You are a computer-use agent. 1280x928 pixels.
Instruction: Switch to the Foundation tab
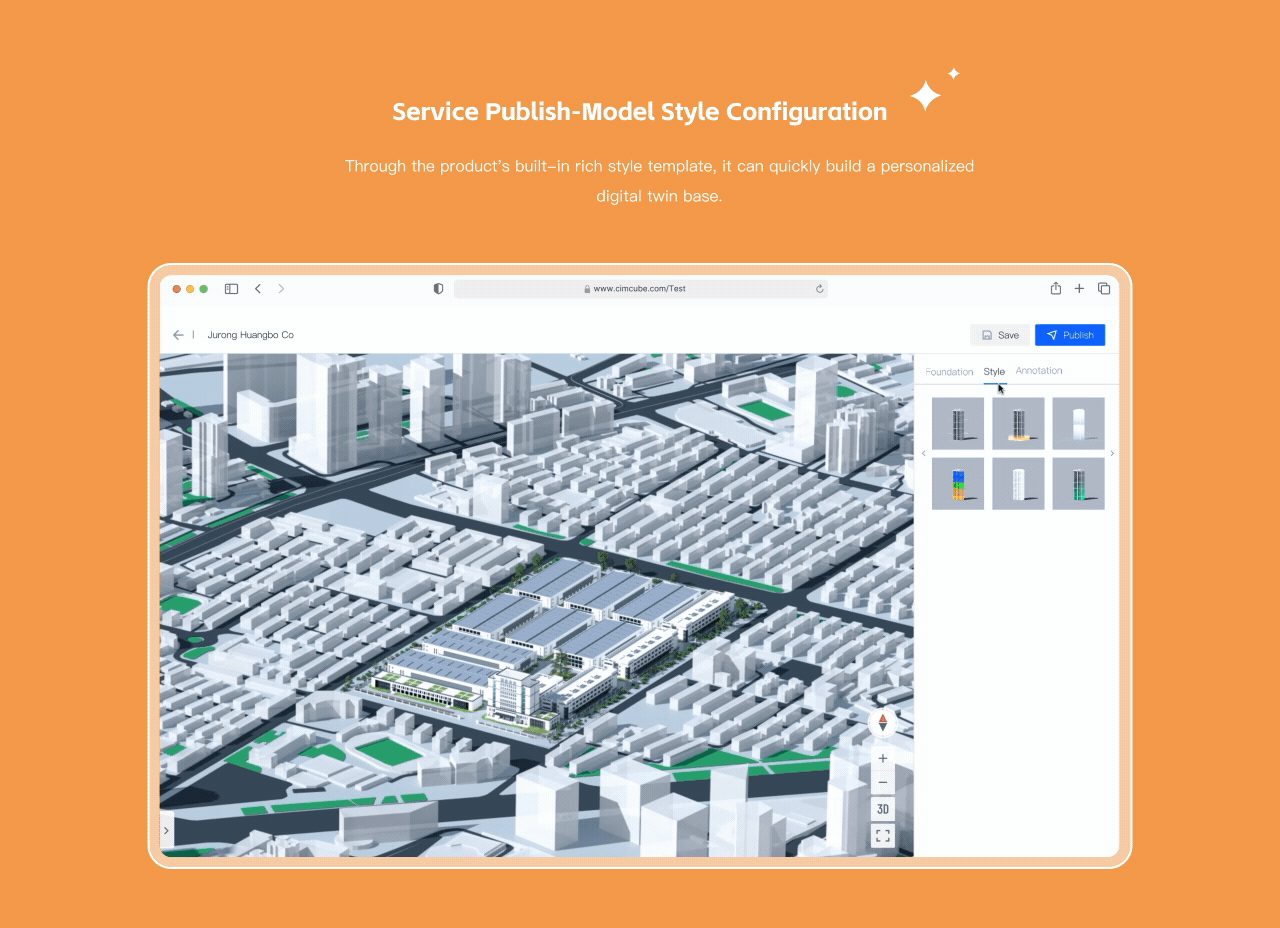(x=949, y=372)
